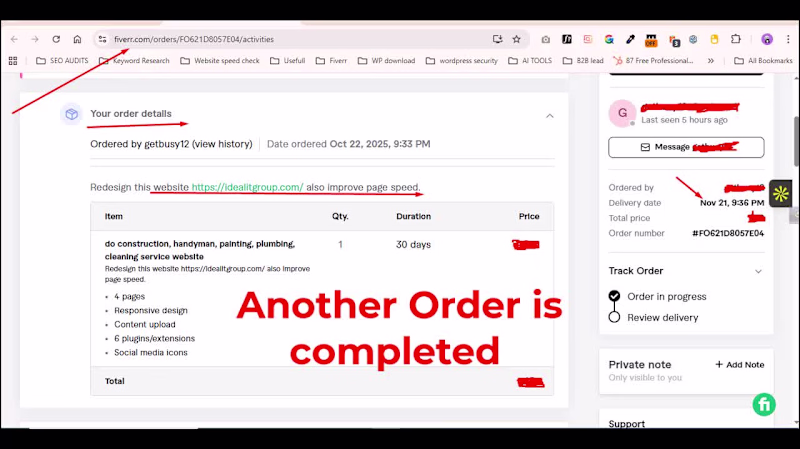The height and width of the screenshot is (449, 800).
Task: Open the orange OFF toggle extension
Action: 651,40
